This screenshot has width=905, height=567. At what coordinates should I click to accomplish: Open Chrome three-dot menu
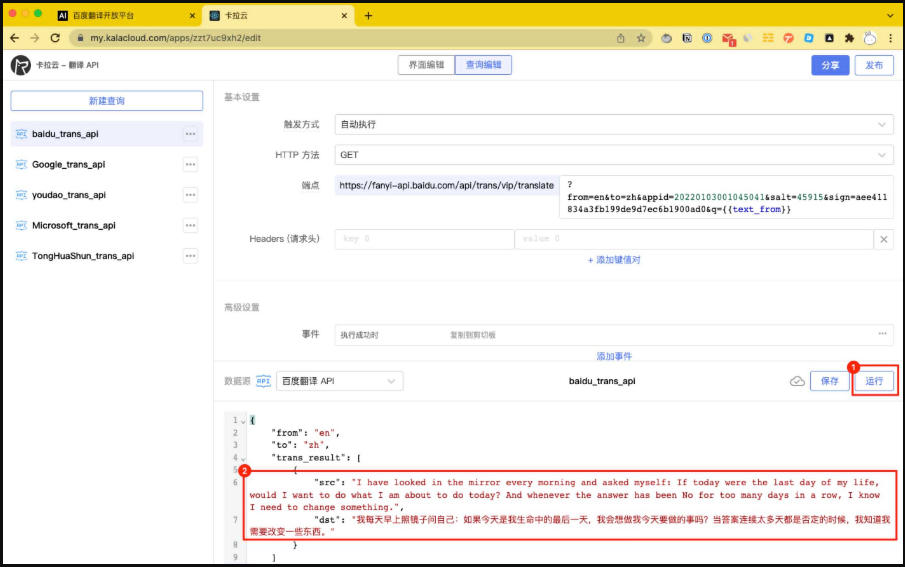click(891, 38)
